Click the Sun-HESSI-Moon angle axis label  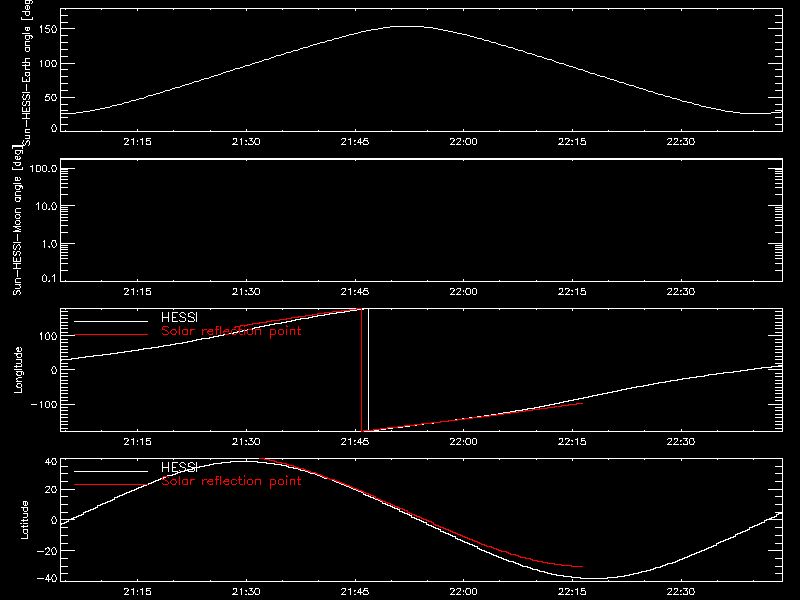[x=17, y=220]
